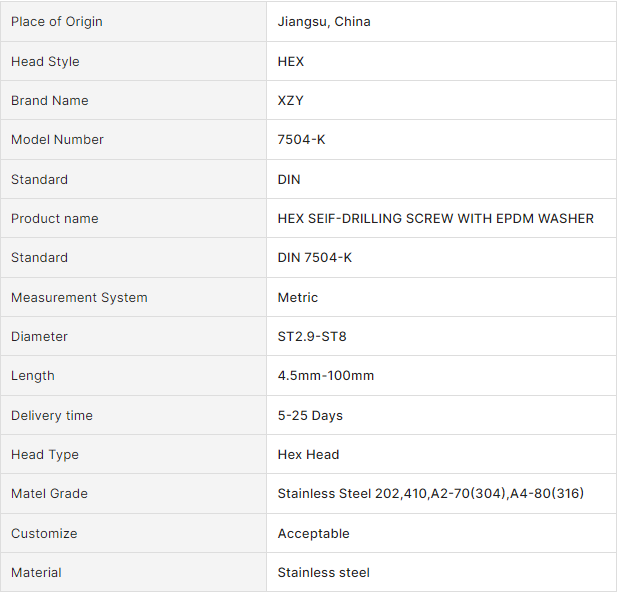Click the "Place of Origin" label cell
Viewport: 617px width, 592px height.
[57, 22]
